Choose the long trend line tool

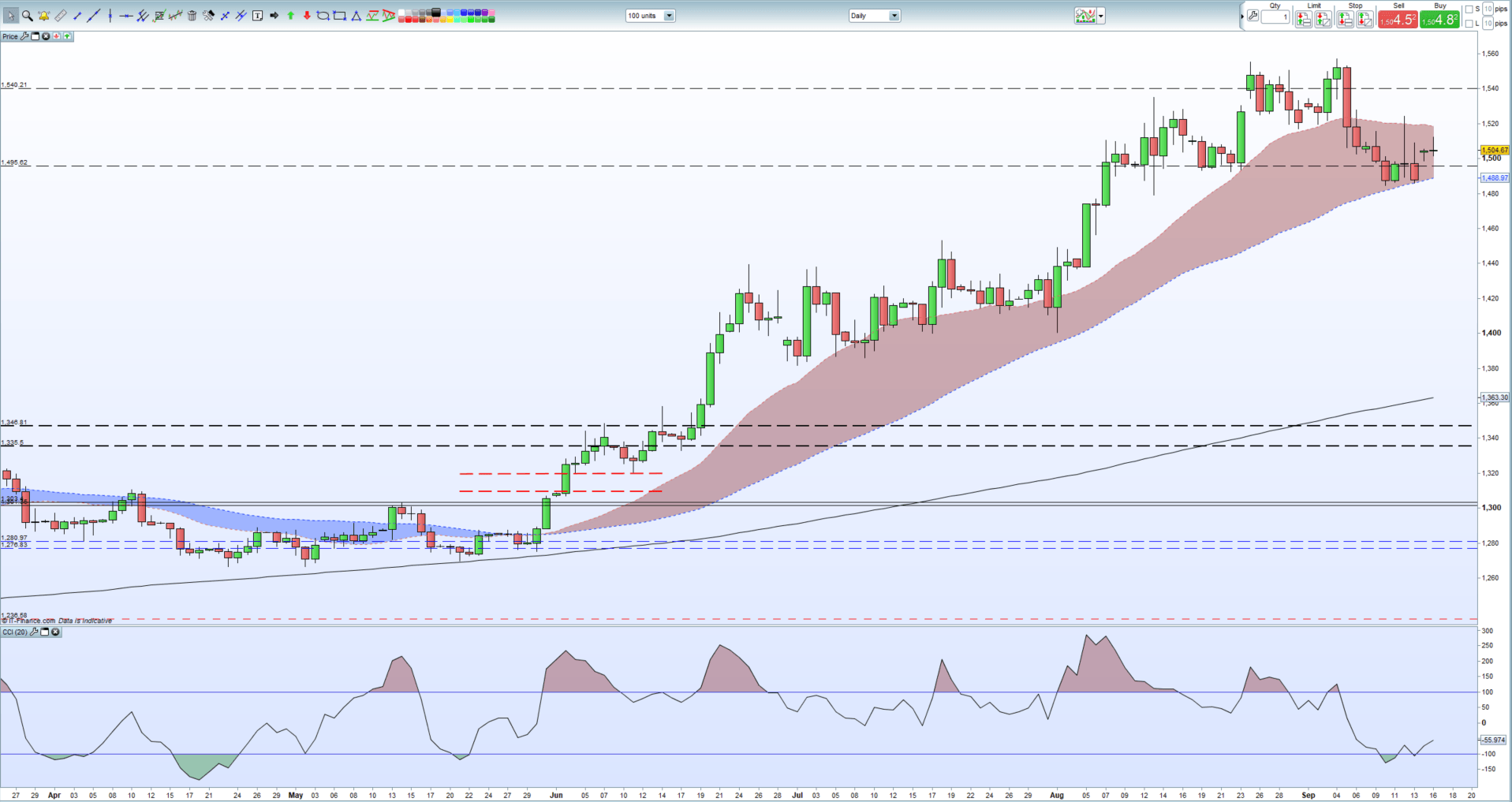point(93,16)
